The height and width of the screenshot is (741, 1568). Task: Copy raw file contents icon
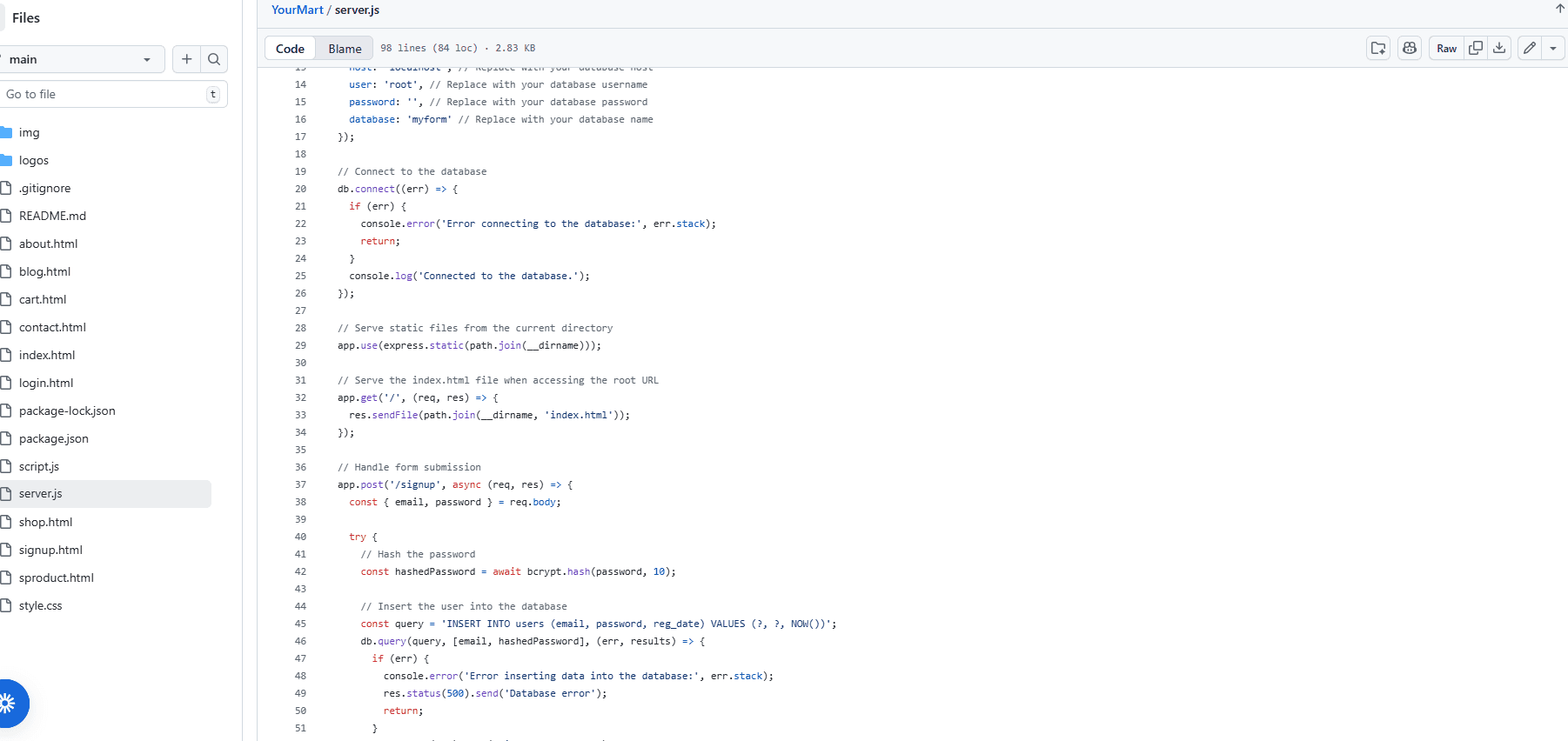pyautogui.click(x=1476, y=49)
